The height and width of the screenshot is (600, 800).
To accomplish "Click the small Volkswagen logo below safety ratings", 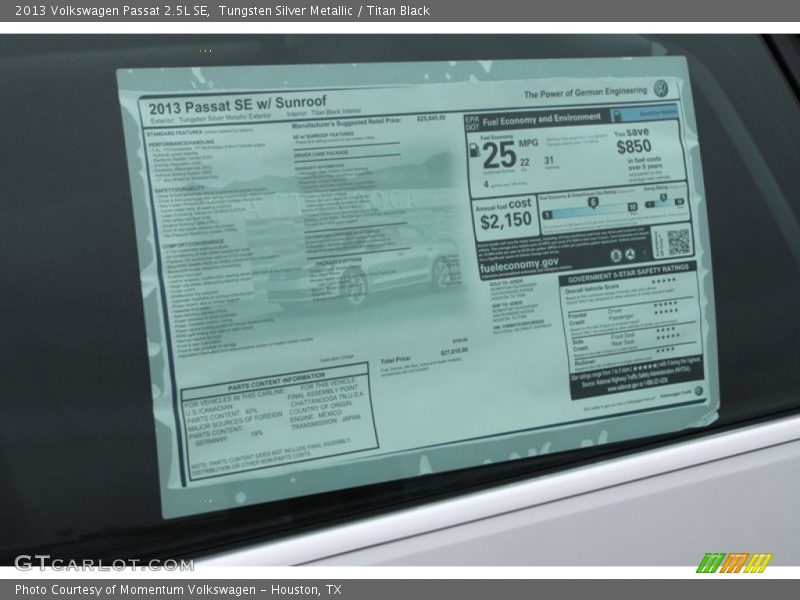I will click(698, 392).
